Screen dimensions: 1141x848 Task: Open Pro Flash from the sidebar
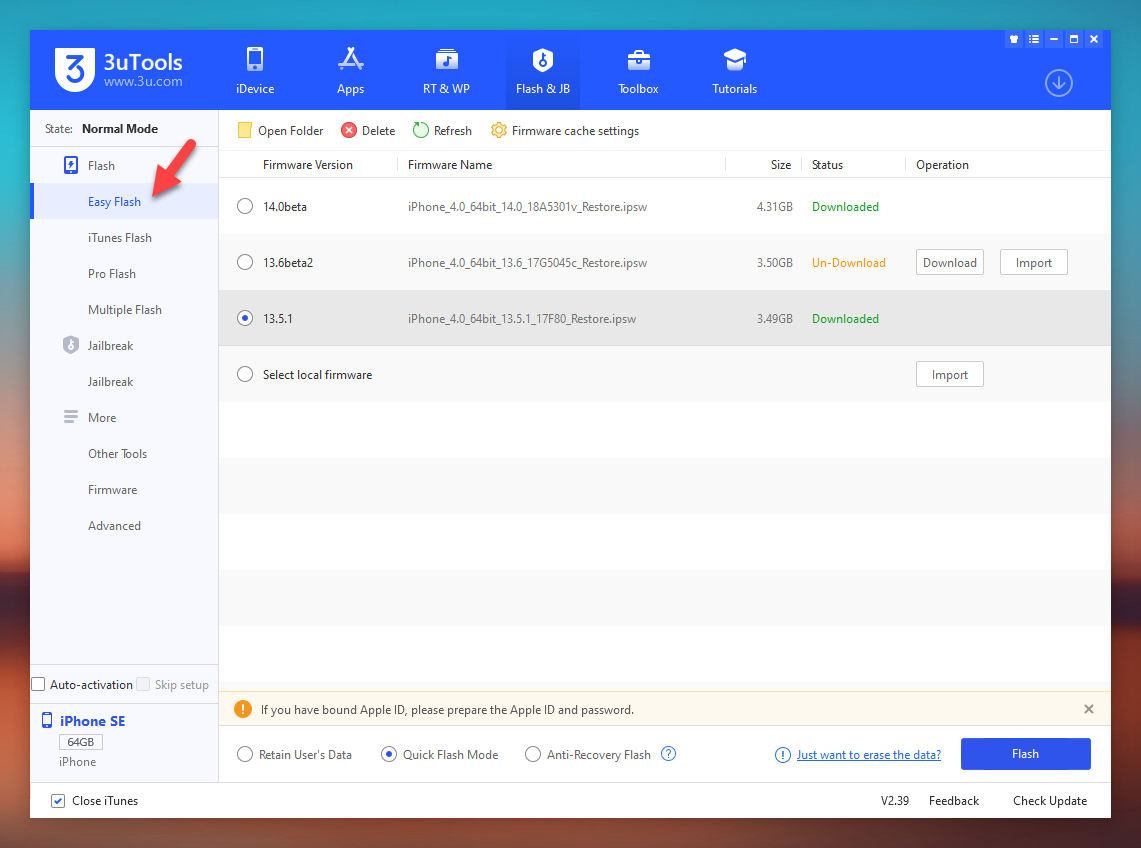point(112,274)
